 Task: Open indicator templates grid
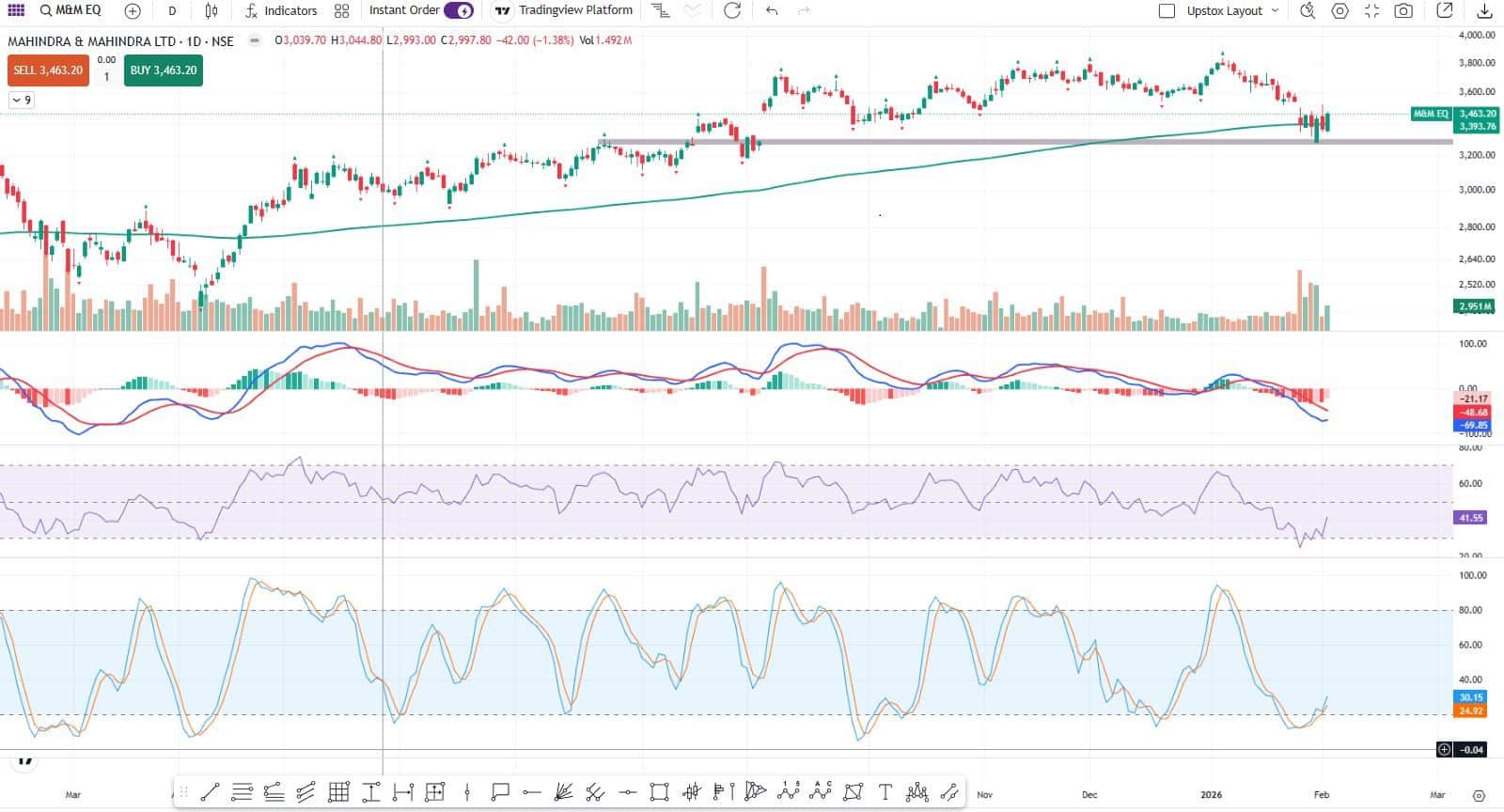tap(341, 11)
